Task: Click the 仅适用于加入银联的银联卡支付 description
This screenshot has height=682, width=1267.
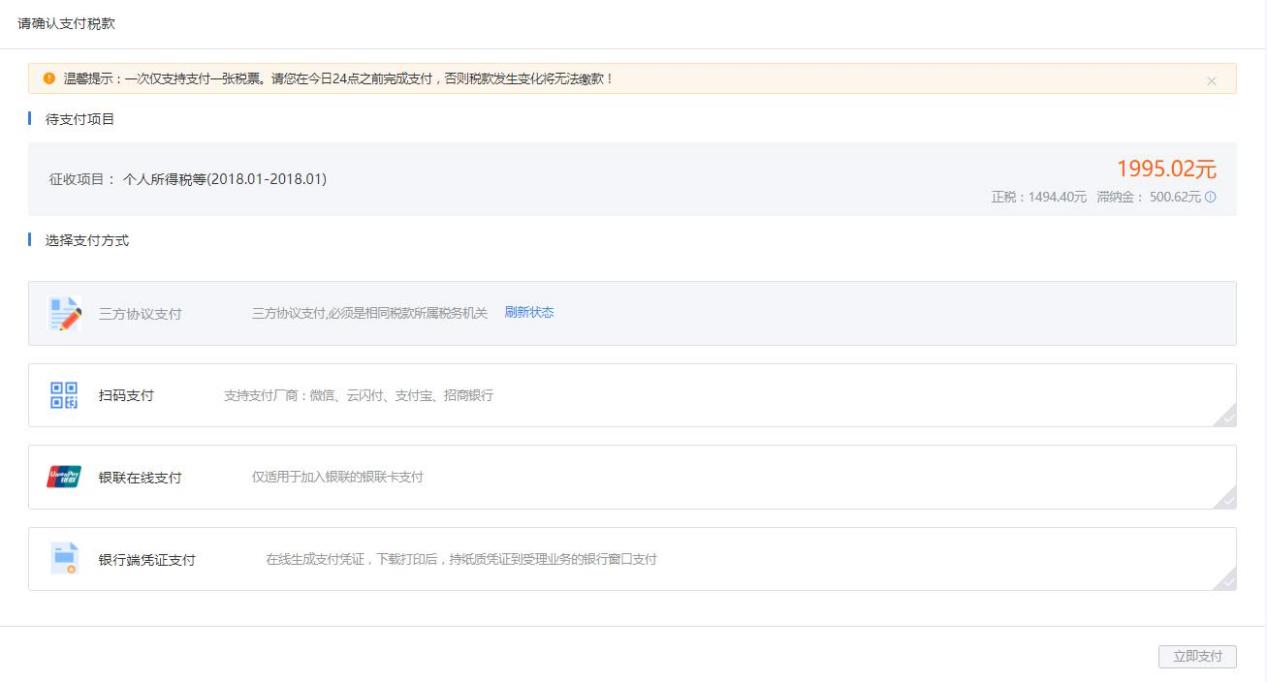Action: pyautogui.click(x=337, y=477)
